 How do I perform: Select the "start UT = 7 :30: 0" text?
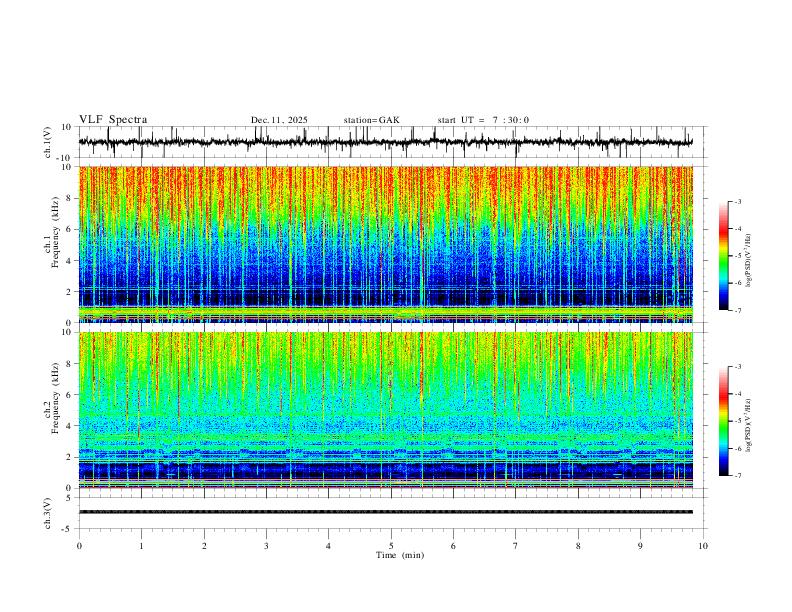(x=483, y=120)
